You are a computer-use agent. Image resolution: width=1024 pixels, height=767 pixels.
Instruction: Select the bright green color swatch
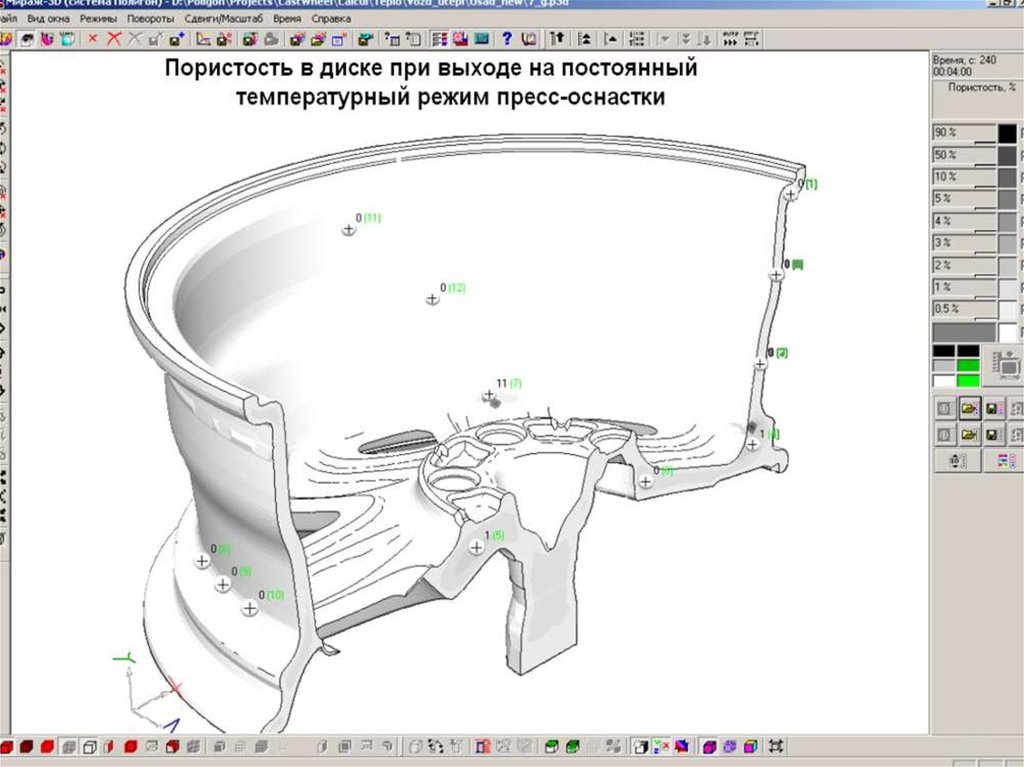968,381
